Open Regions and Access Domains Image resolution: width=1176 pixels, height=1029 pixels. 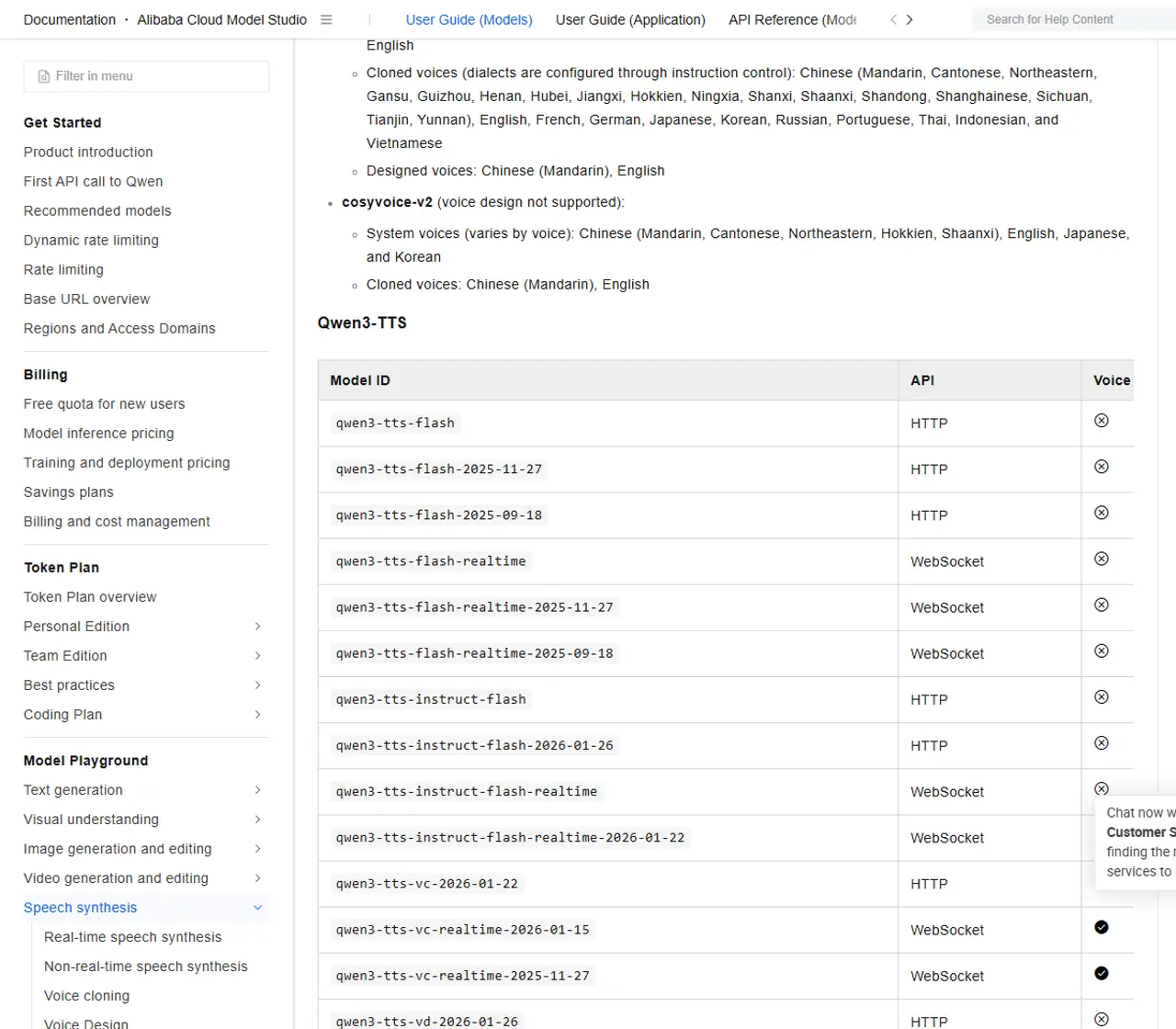(119, 329)
